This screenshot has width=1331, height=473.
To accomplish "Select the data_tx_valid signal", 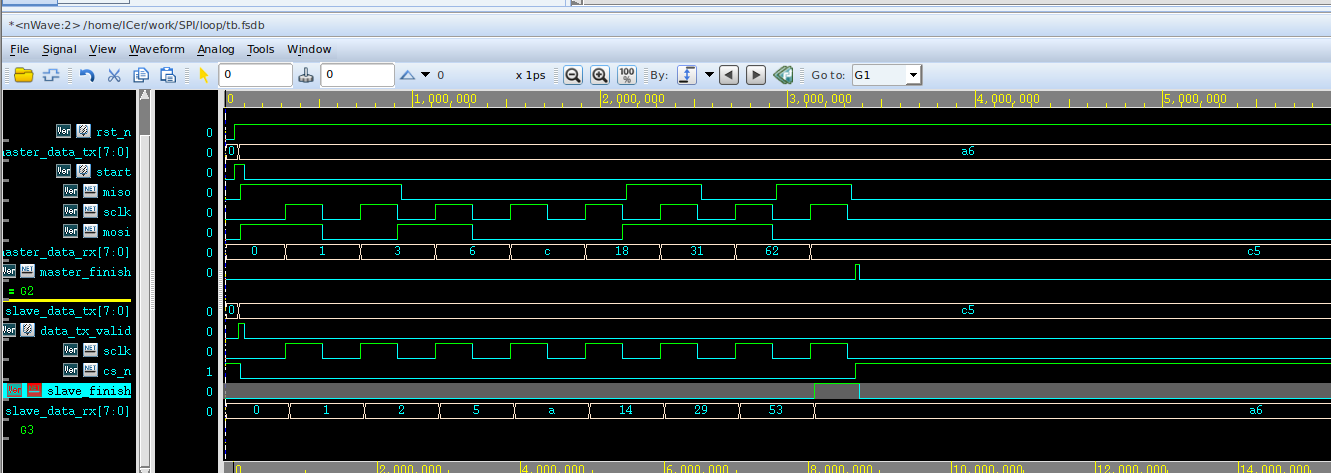I will click(x=85, y=331).
